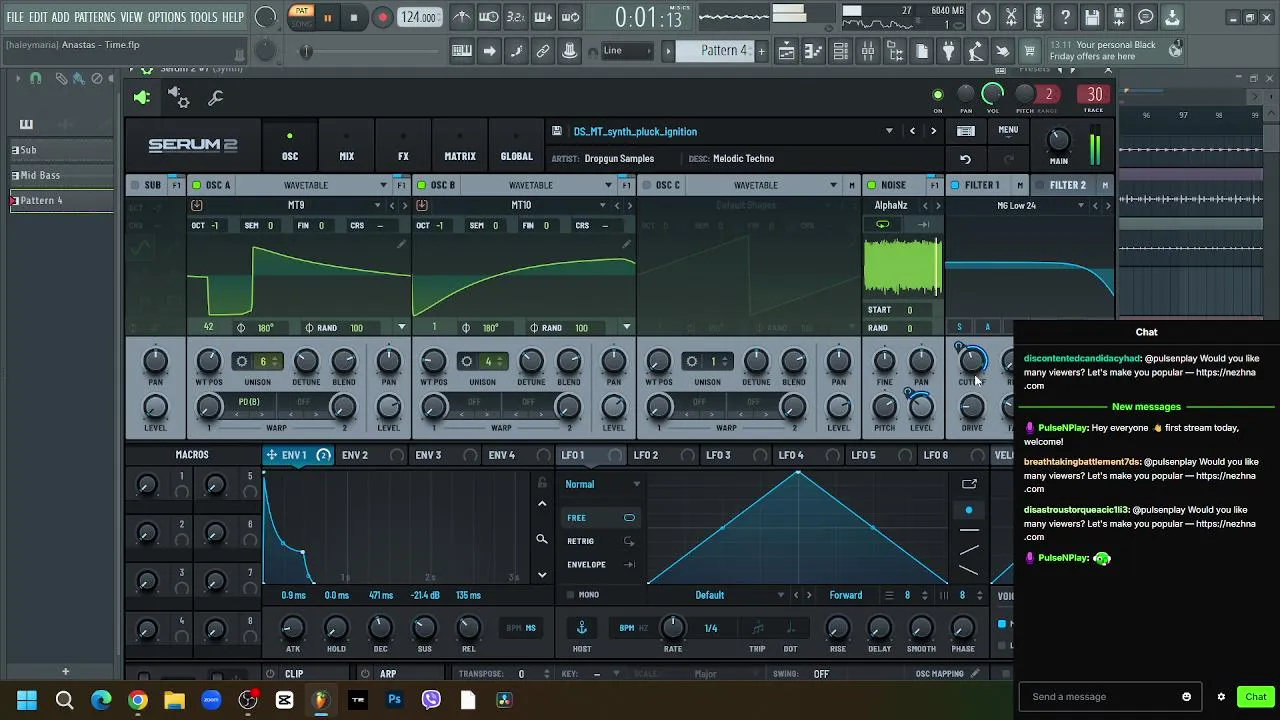Stop playback with the stop button
1280x720 pixels.
tap(354, 17)
